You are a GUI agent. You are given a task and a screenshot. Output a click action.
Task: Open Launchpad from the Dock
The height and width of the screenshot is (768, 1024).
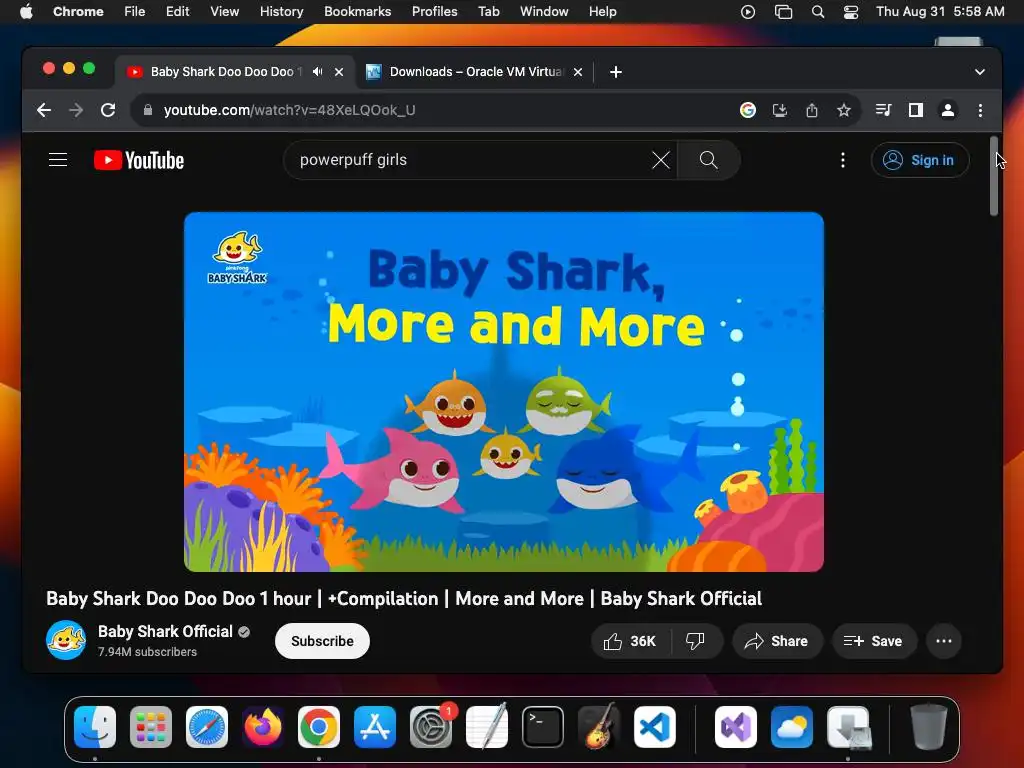(x=151, y=727)
